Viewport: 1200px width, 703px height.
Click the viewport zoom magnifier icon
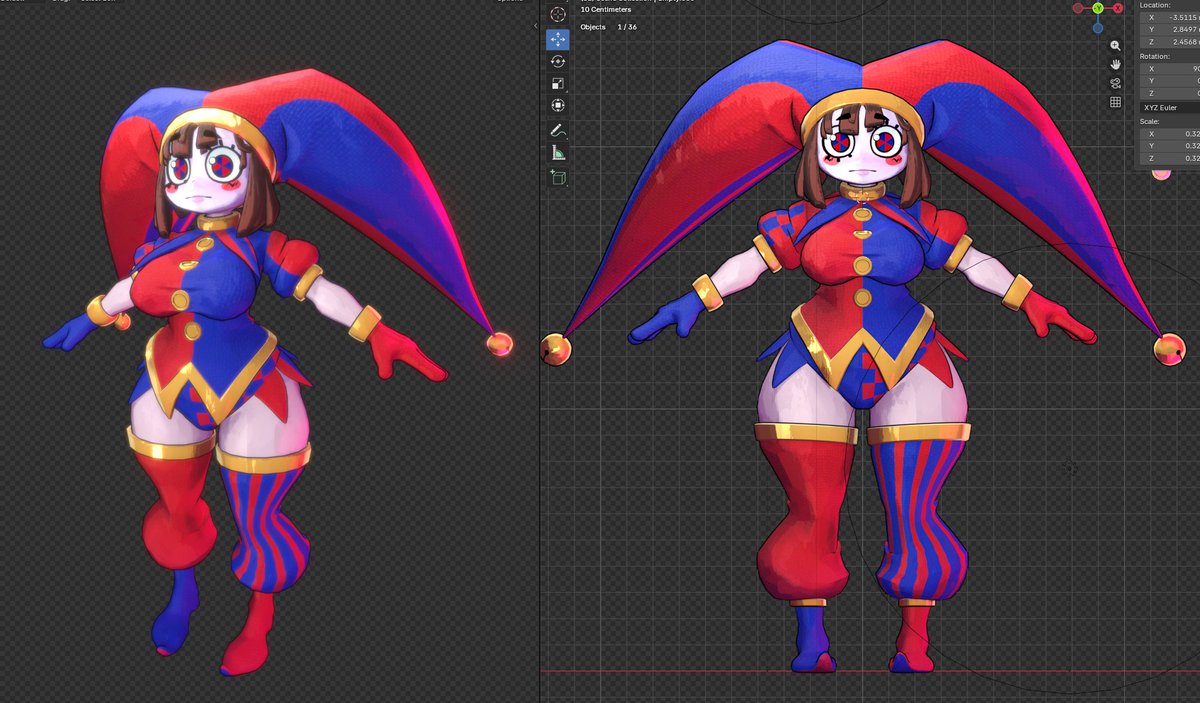[1115, 46]
